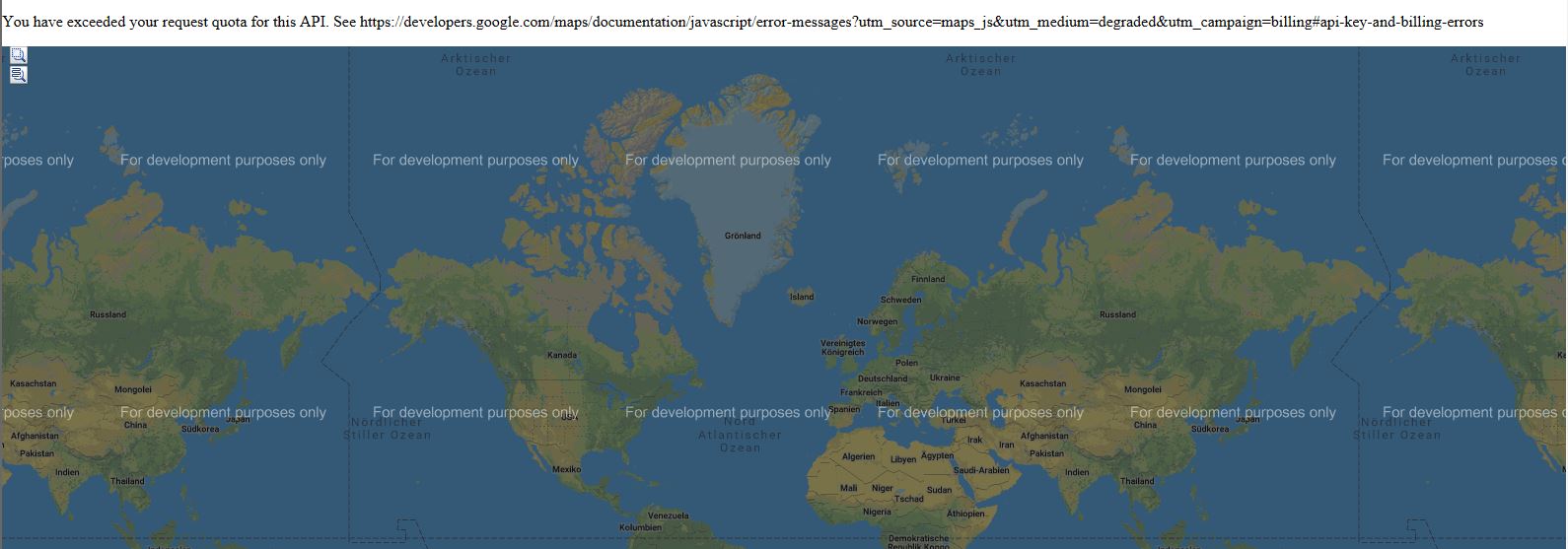Click the Vereinigtes Königreich label

pos(842,348)
